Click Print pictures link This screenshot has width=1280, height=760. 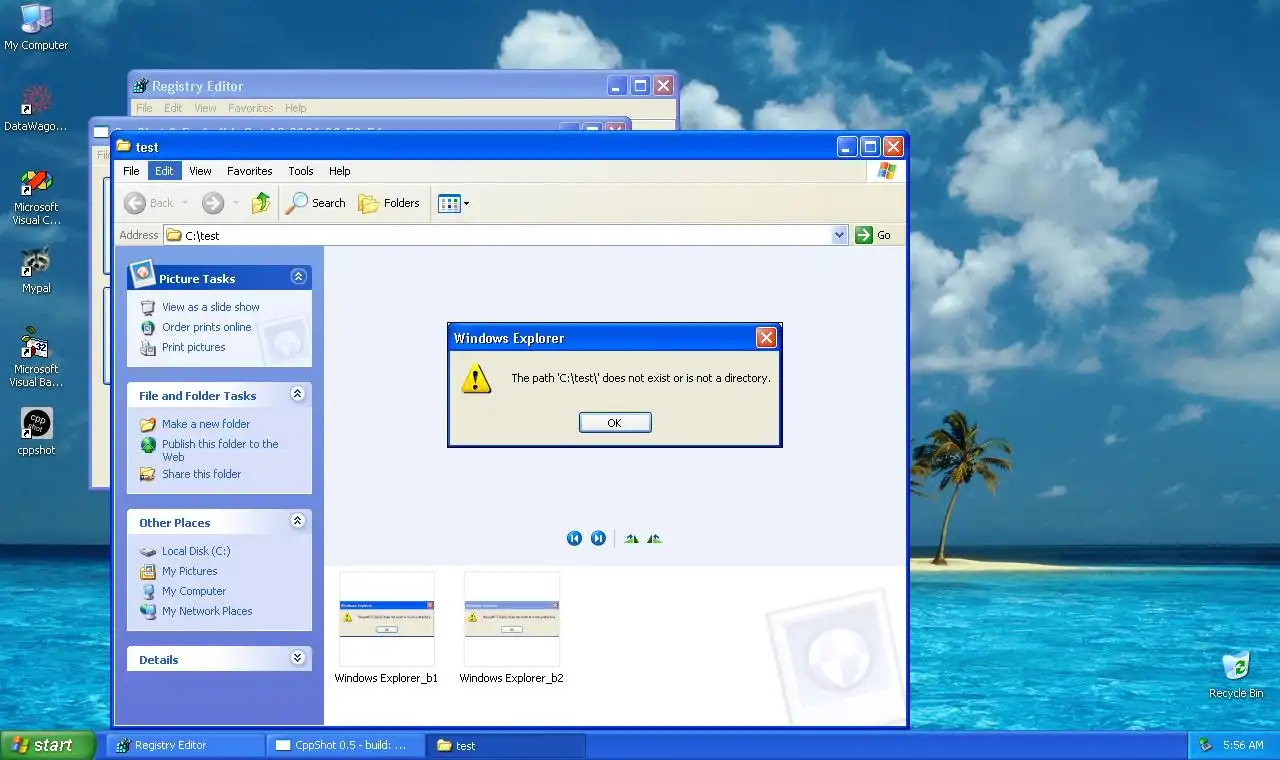point(193,347)
